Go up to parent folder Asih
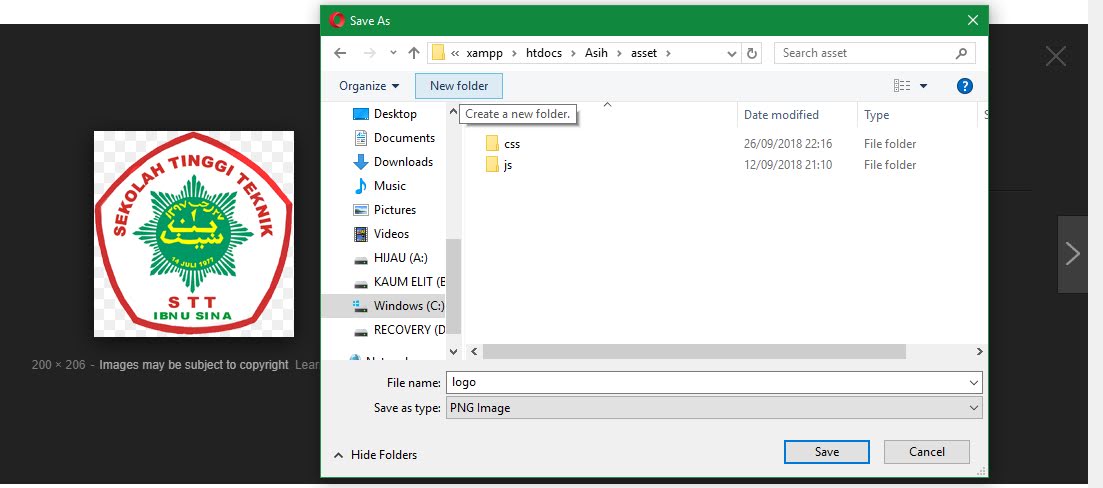The height and width of the screenshot is (488, 1103). (x=414, y=53)
